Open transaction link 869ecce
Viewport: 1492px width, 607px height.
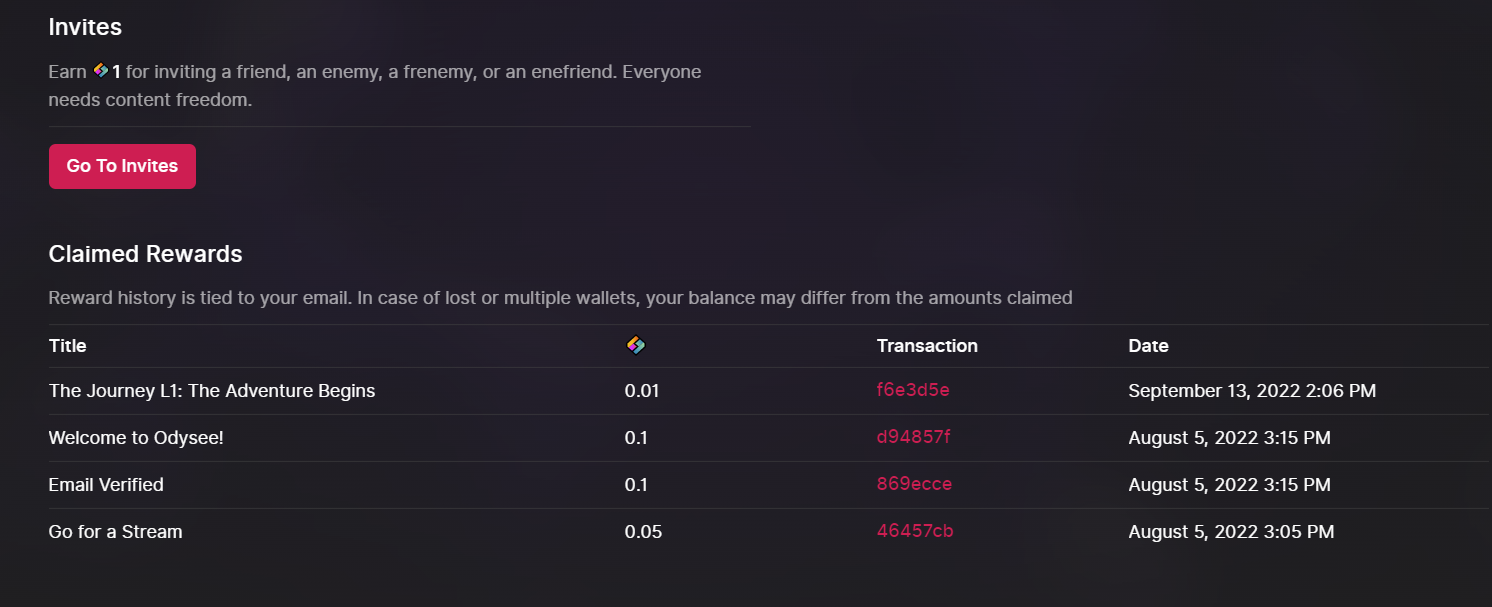[914, 484]
